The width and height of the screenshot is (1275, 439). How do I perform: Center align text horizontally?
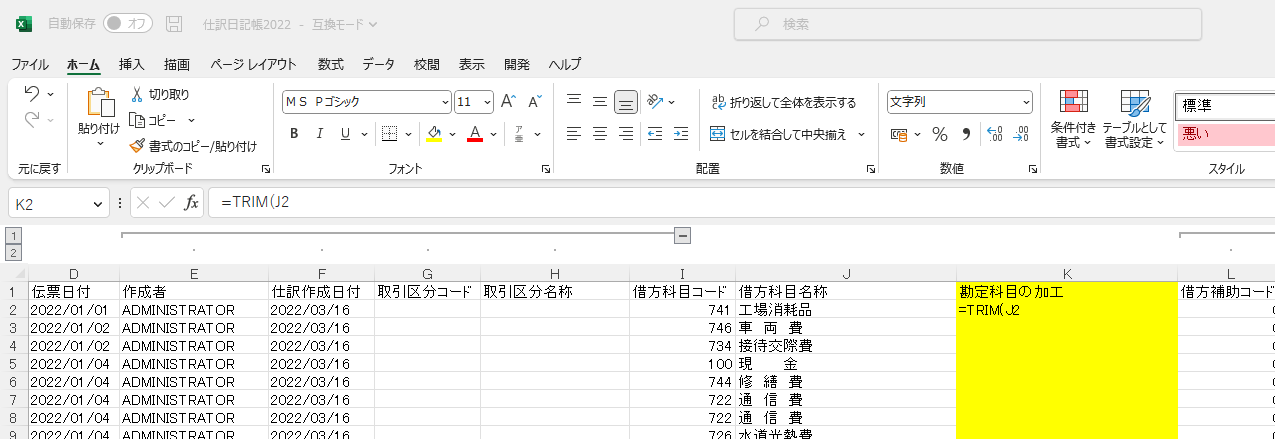[x=600, y=134]
